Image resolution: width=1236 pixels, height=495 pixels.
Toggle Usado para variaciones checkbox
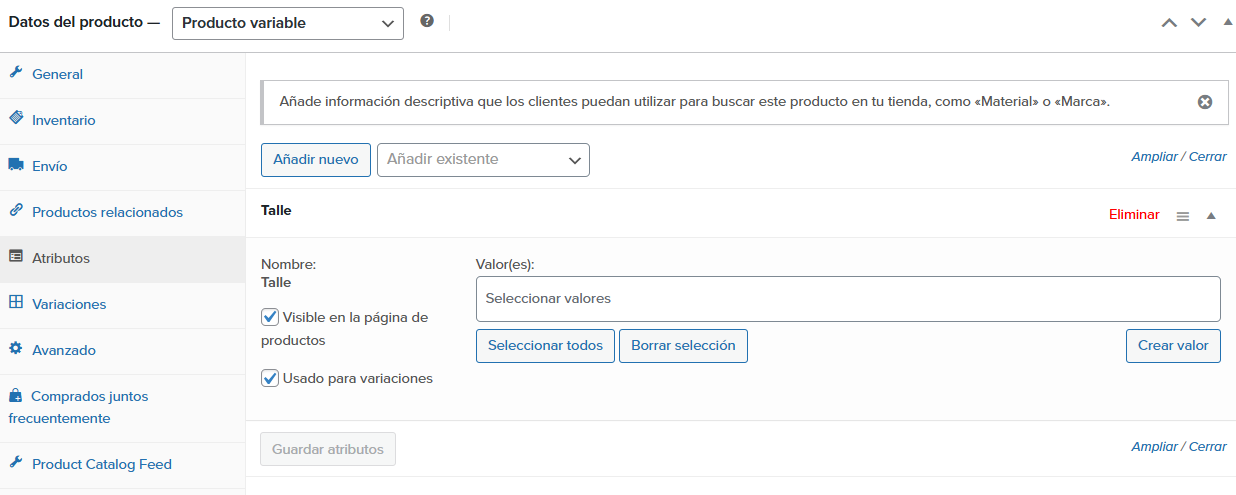pos(270,378)
